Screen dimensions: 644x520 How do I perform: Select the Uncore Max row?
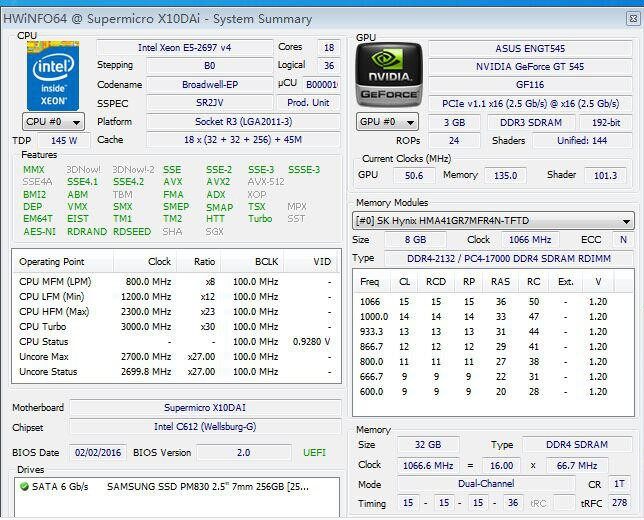coord(176,357)
